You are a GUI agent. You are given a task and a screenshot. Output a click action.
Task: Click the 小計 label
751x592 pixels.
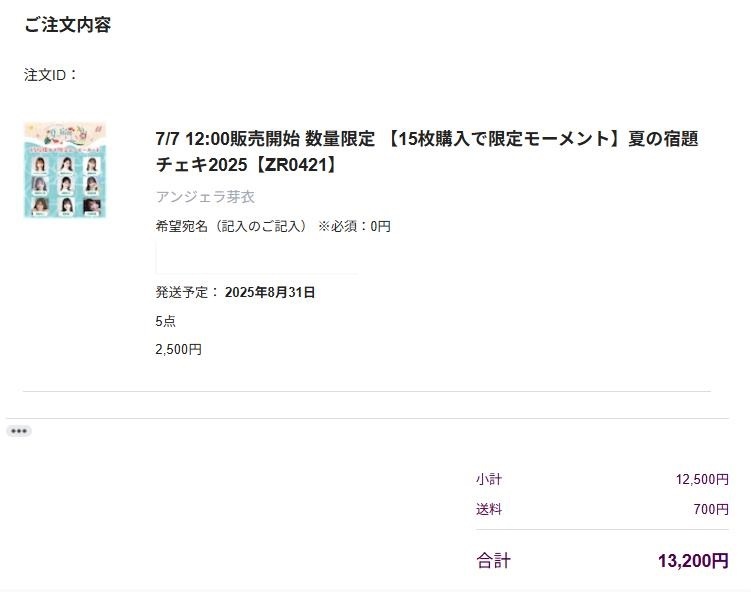click(x=489, y=479)
